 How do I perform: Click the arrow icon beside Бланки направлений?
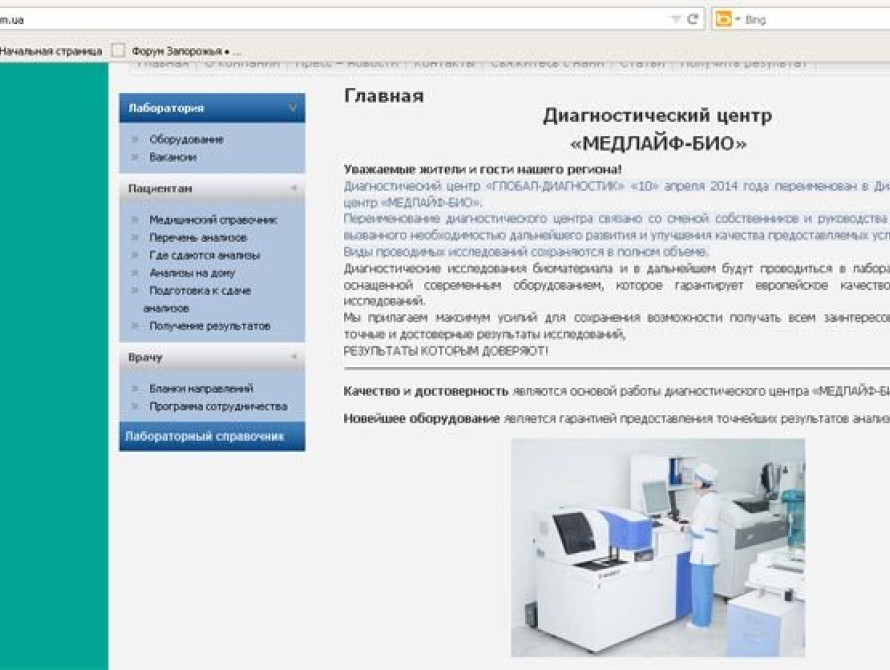click(x=135, y=388)
